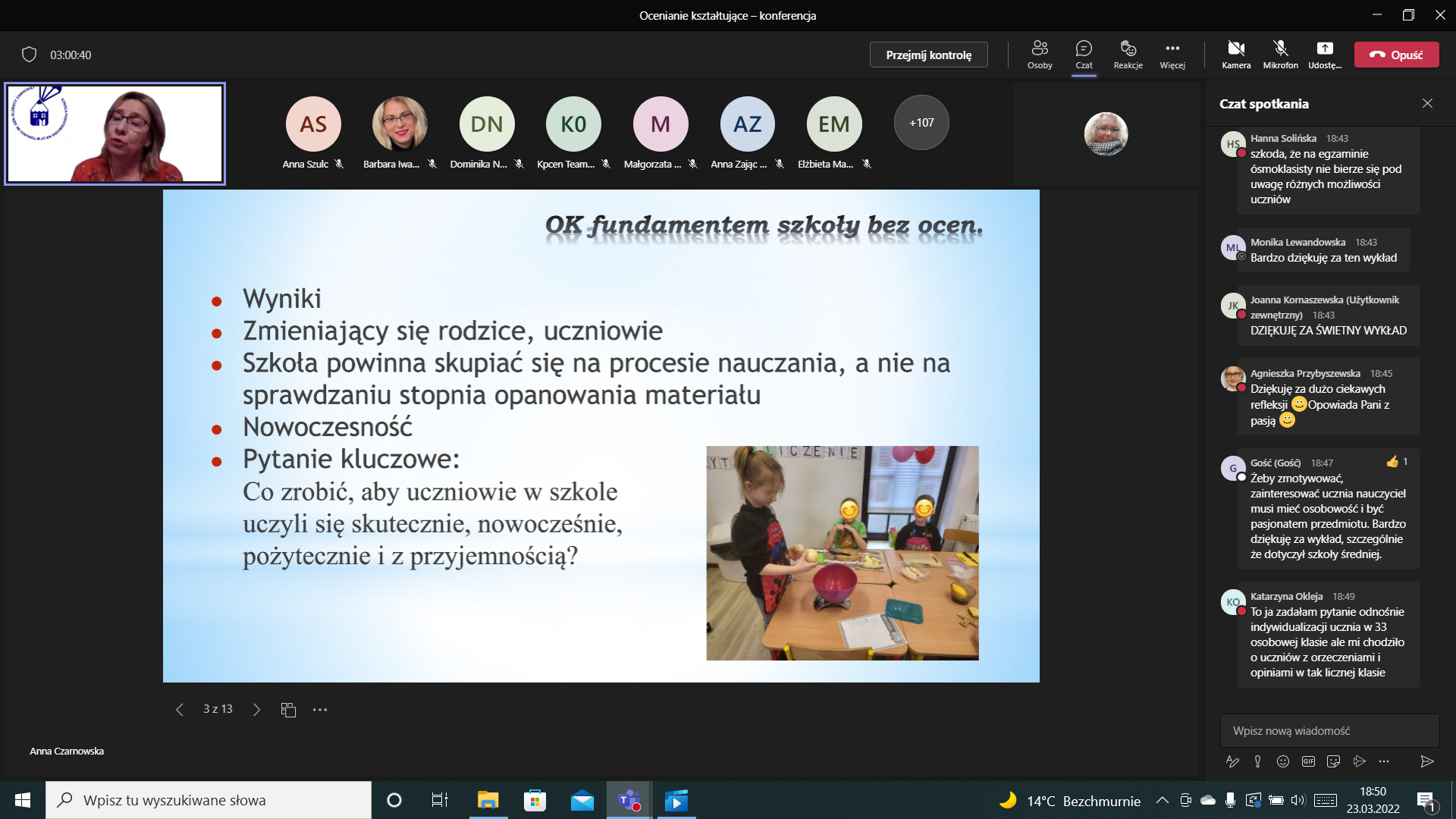Switch to Microsoft Teams taskbar icon
The image size is (1456, 819).
pos(629,800)
